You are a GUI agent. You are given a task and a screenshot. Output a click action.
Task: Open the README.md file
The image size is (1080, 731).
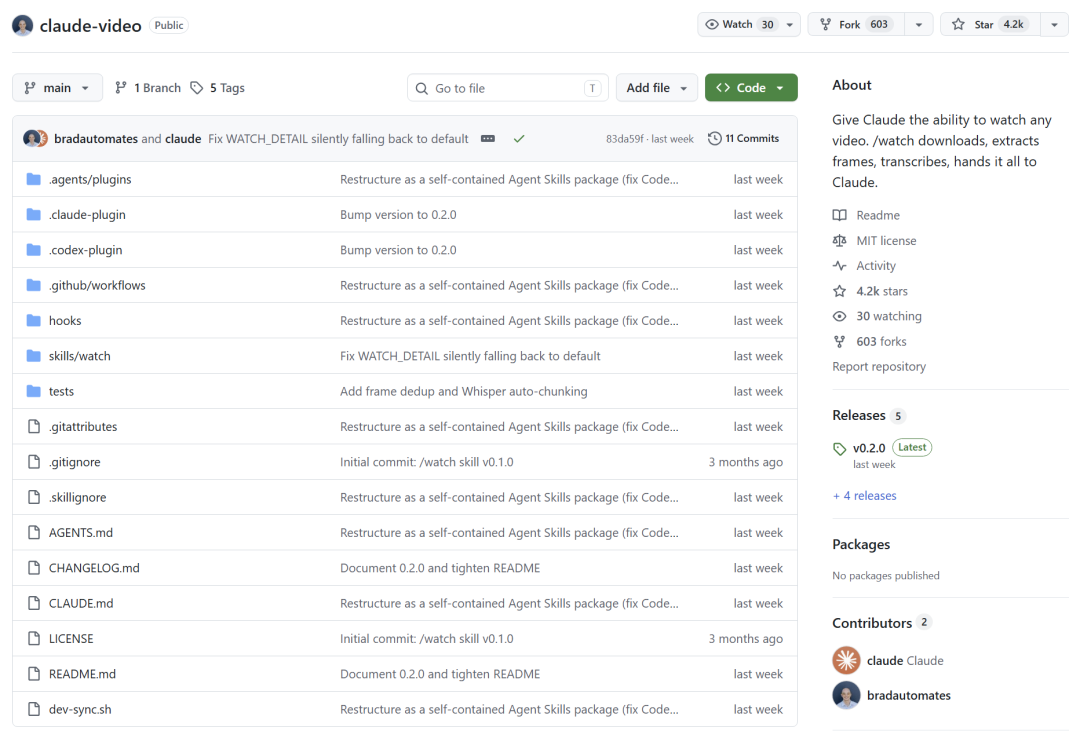click(x=82, y=674)
